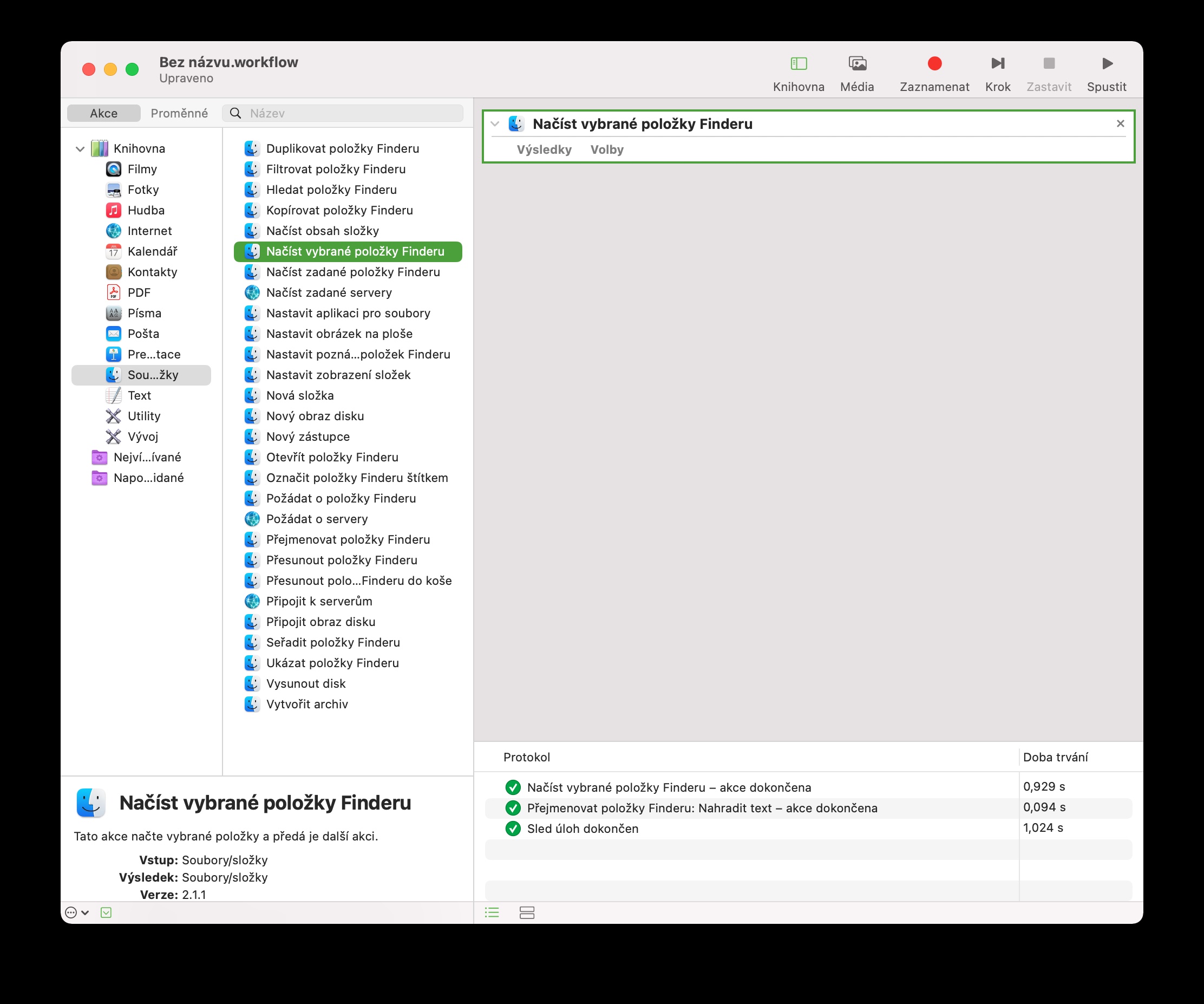Click the Krok step icon
The height and width of the screenshot is (1004, 1204).
click(997, 64)
